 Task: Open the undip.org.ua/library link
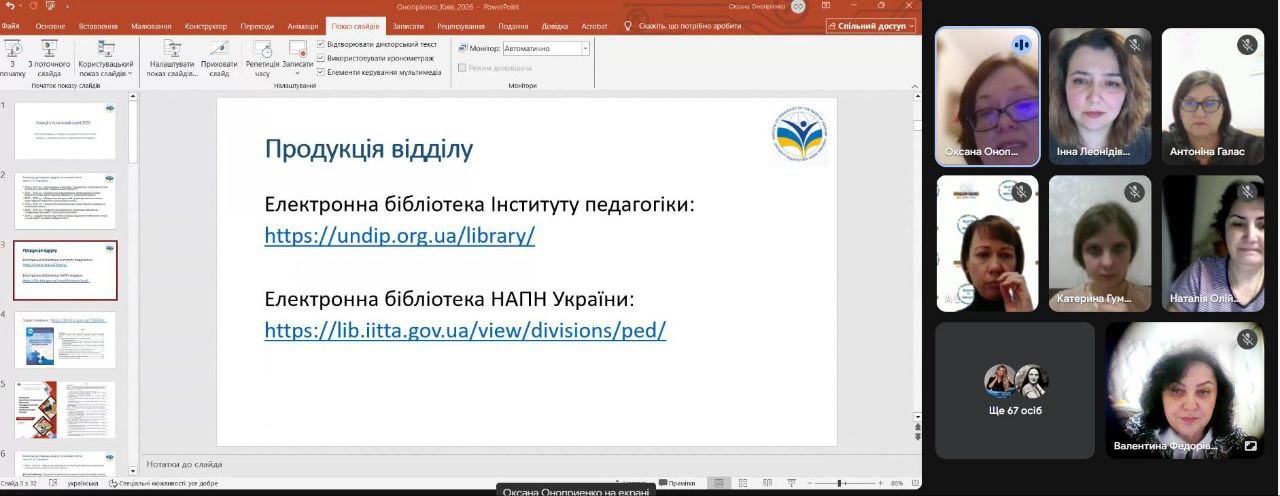[400, 236]
